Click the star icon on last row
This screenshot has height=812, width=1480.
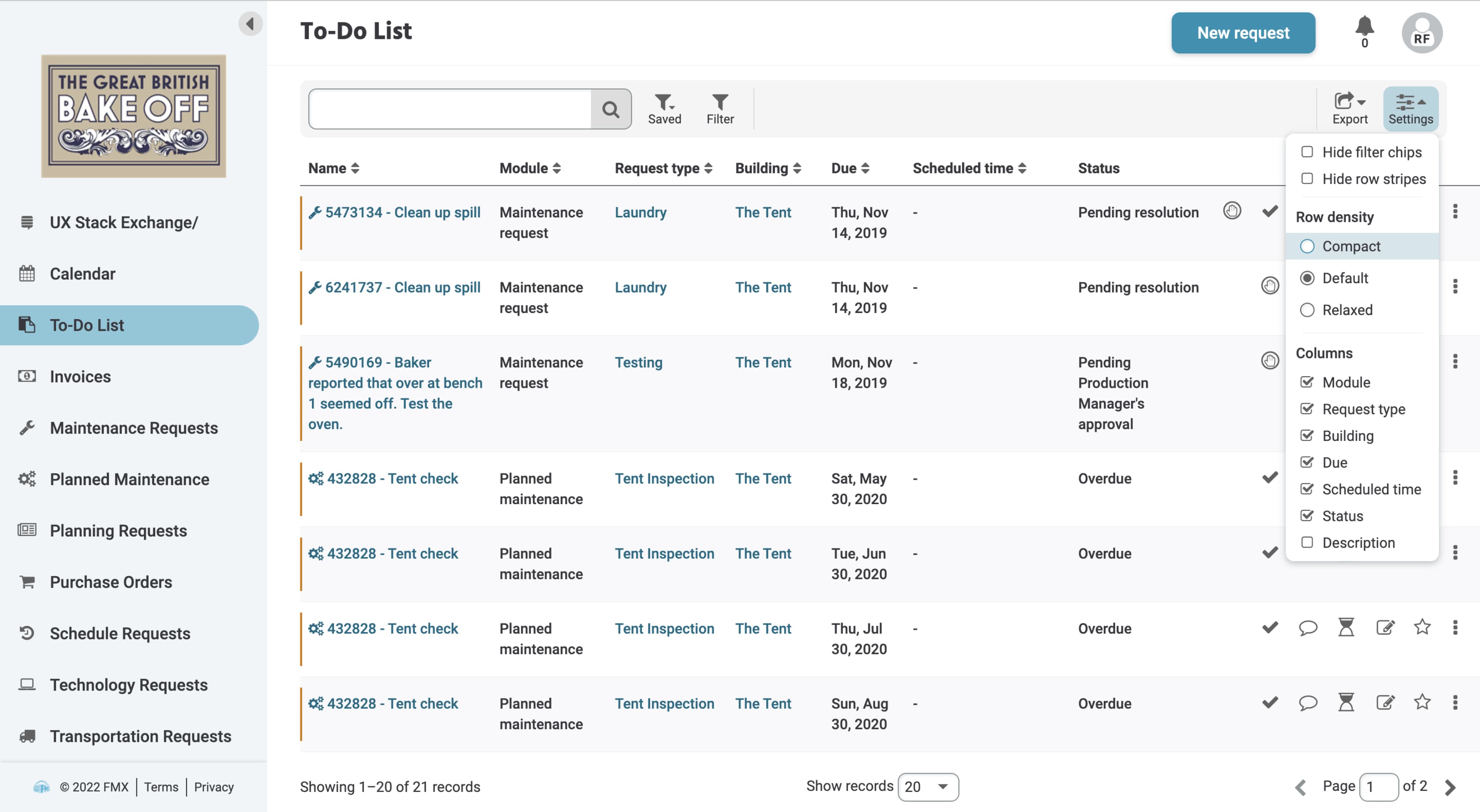(x=1422, y=702)
